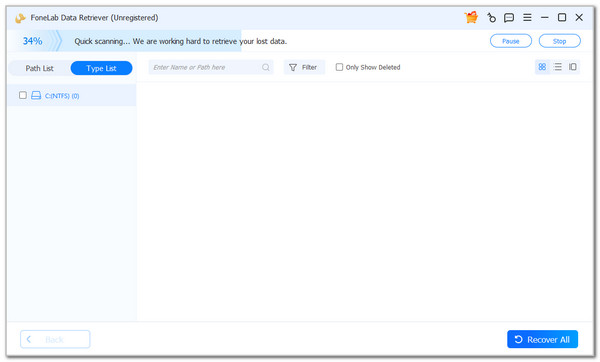Switch to detail content view icon

(573, 67)
